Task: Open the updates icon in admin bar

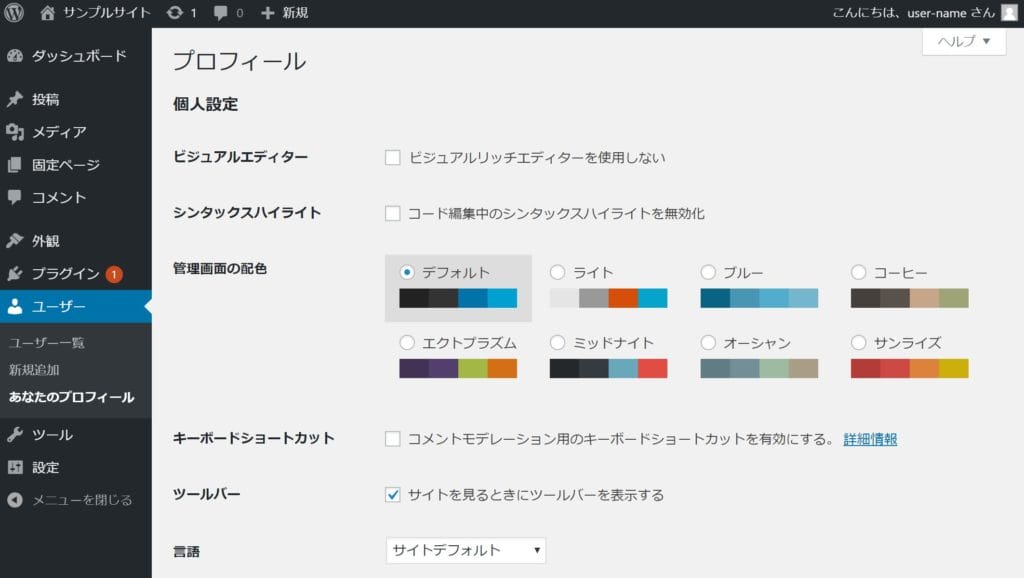Action: [175, 13]
